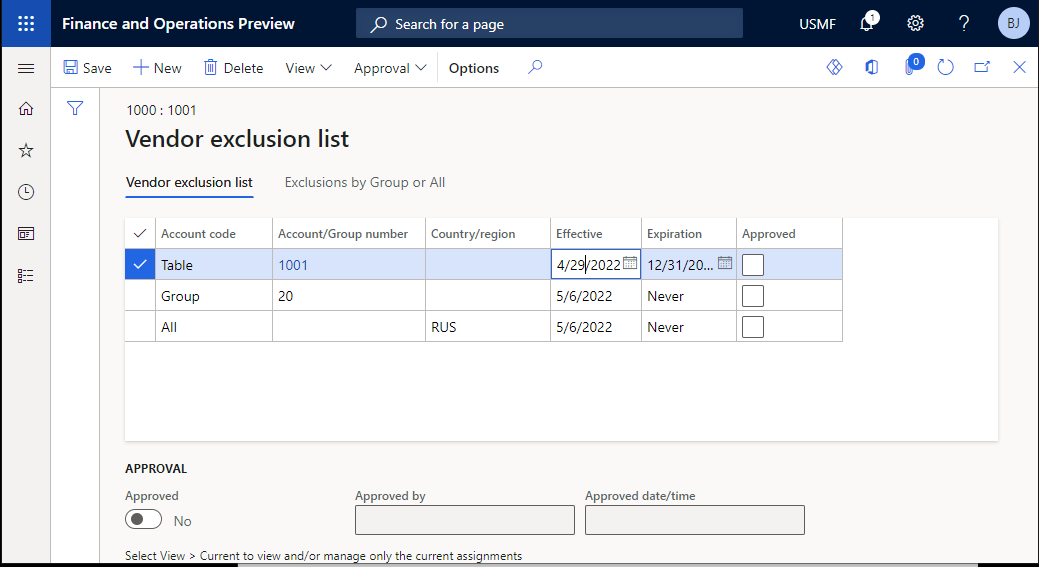Sort by Account/Group number column header

(x=349, y=234)
